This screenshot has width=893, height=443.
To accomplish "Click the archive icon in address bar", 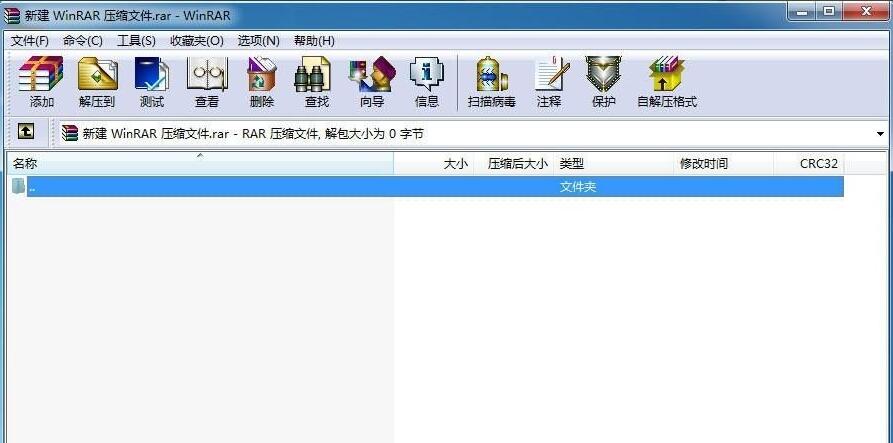I will pos(70,134).
